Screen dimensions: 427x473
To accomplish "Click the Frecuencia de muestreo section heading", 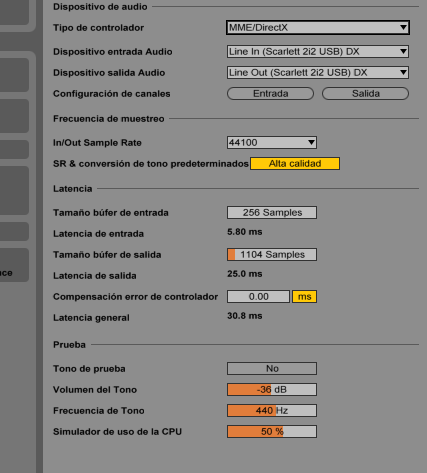I will (109, 119).
